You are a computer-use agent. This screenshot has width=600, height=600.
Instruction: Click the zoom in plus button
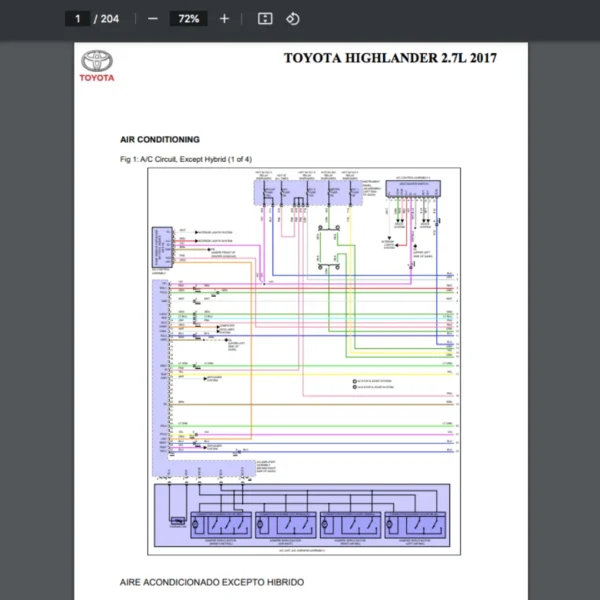point(224,19)
